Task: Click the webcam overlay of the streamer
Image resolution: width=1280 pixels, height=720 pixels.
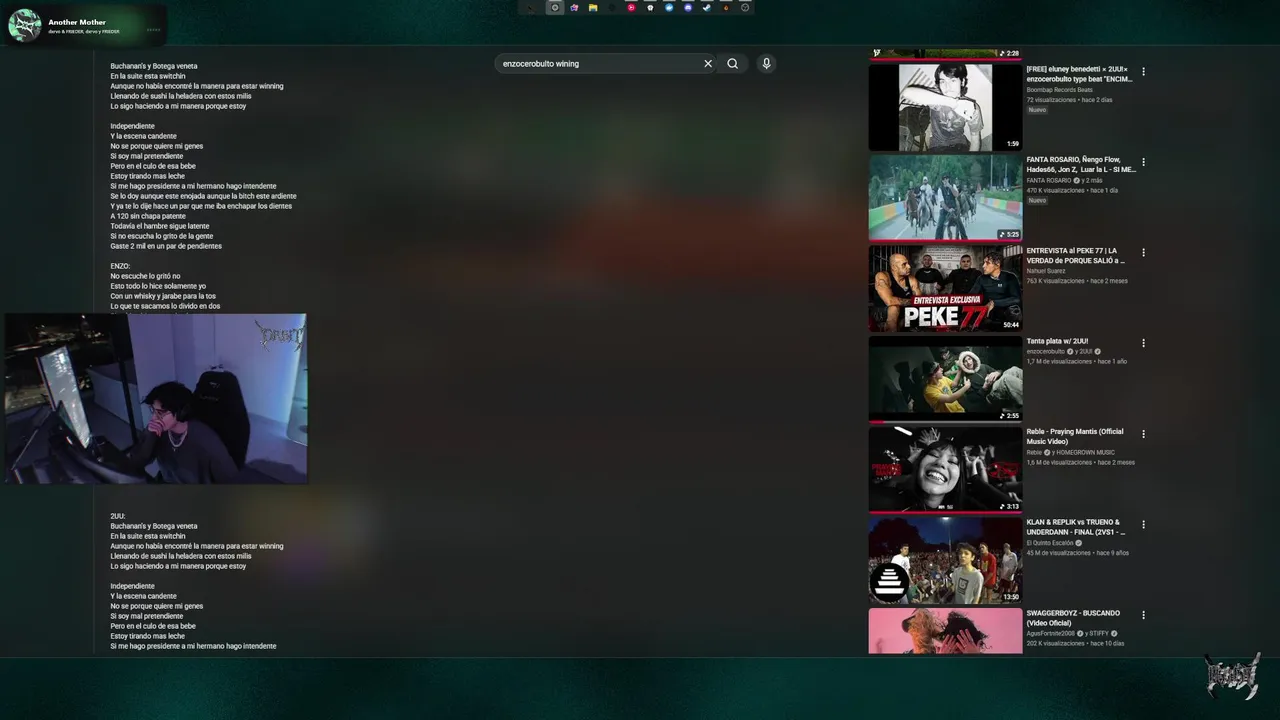Action: pos(155,399)
